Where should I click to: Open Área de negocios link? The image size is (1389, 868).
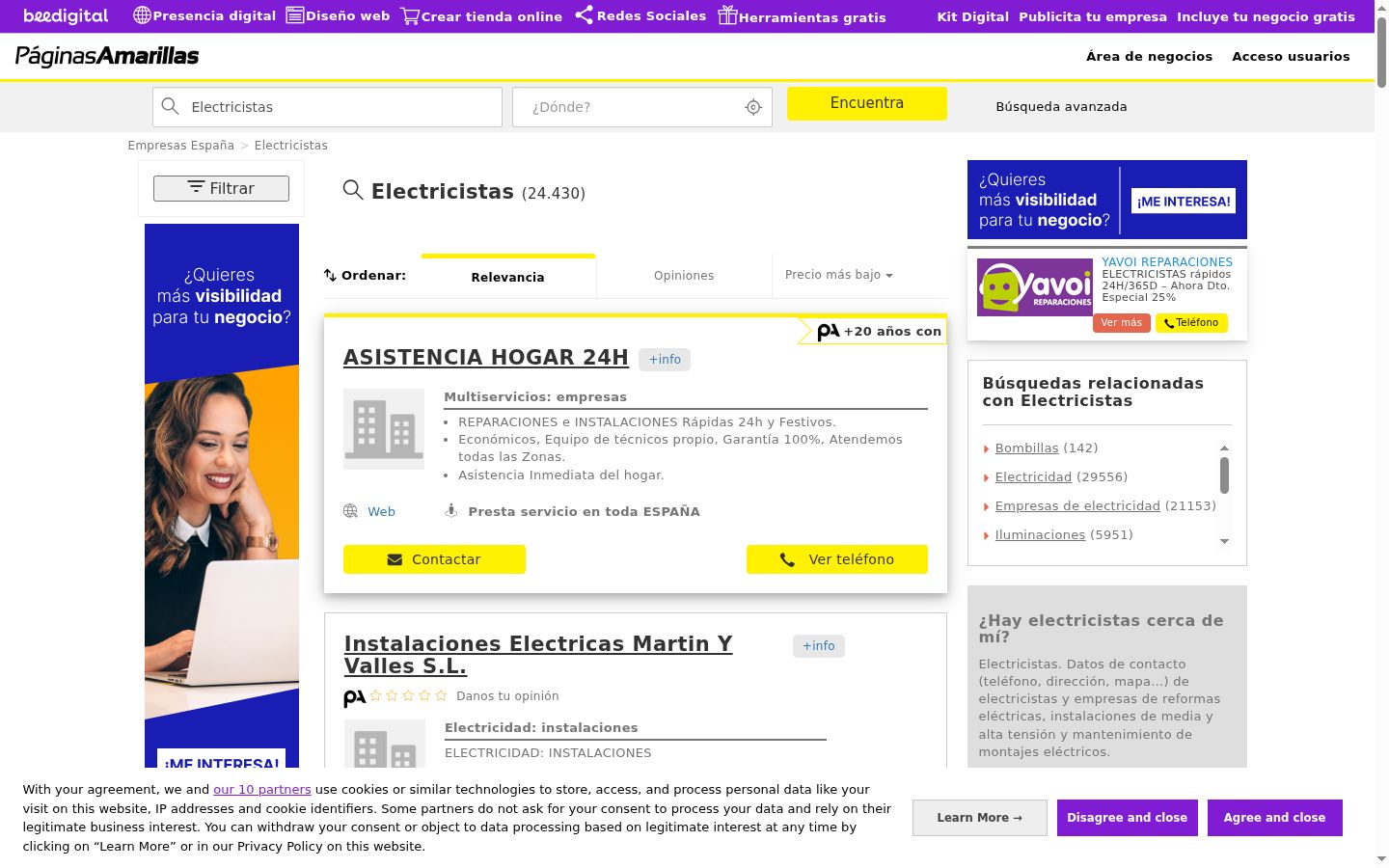(1149, 56)
